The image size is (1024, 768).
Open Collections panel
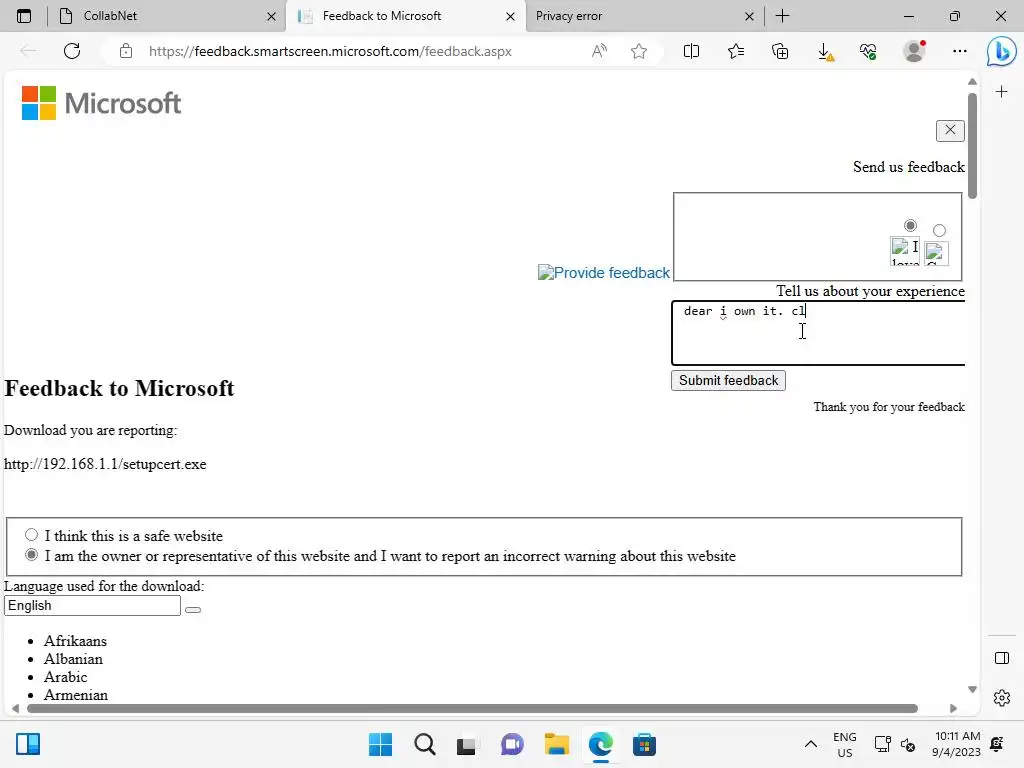780,51
